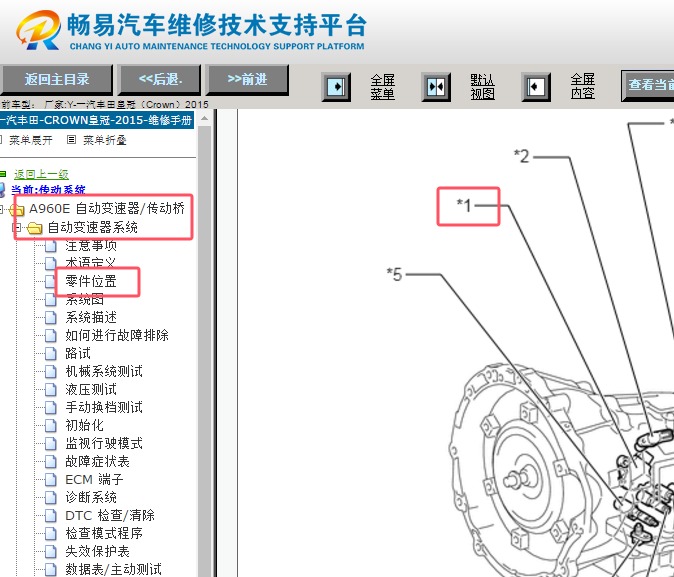
Task: Click the 全屏菜单 panel icon
Action: click(336, 87)
